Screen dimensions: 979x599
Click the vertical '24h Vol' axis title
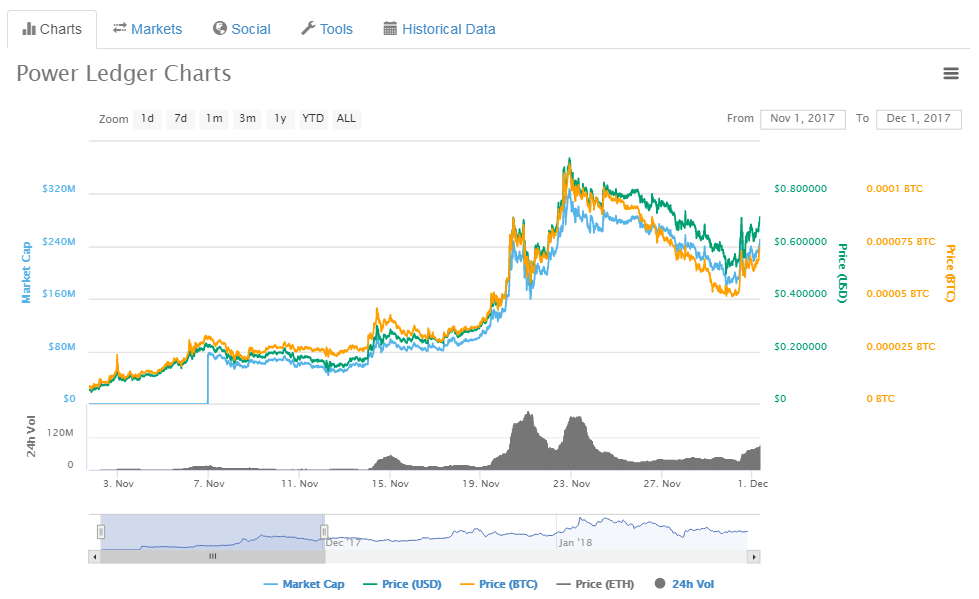coord(31,436)
